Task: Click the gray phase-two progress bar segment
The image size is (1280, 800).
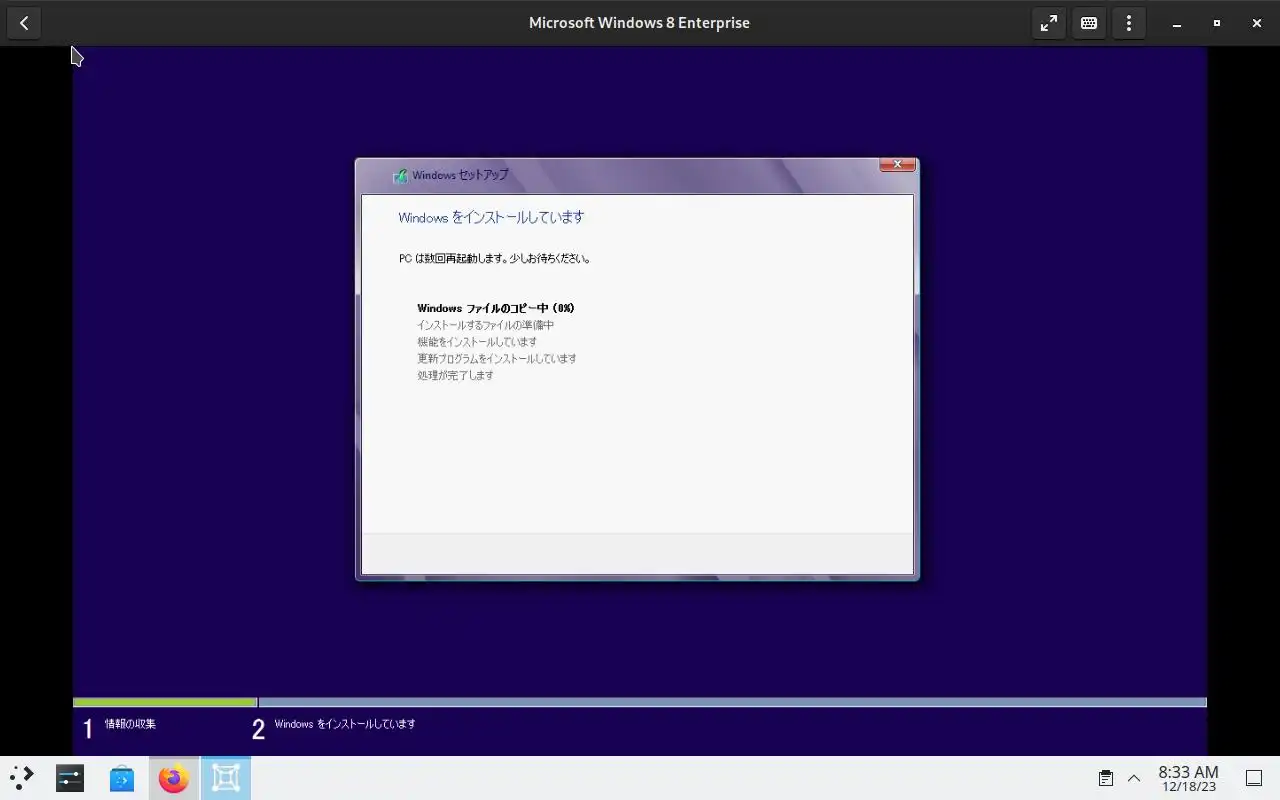Action: [x=733, y=702]
